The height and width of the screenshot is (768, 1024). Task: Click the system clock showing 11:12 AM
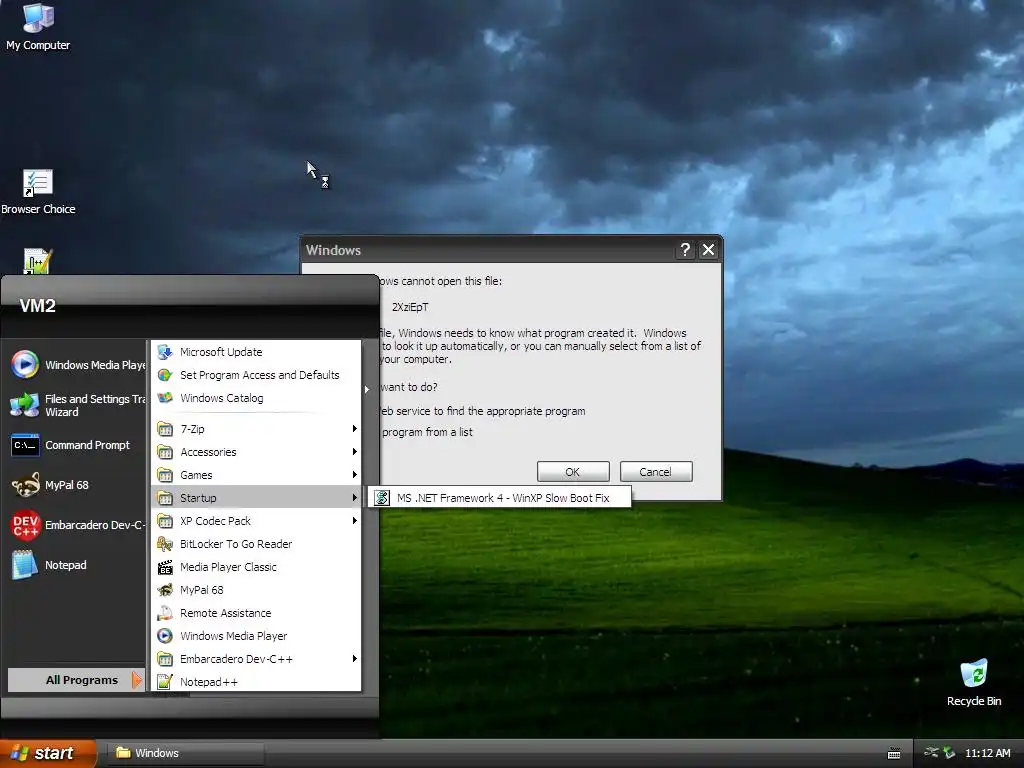click(987, 753)
